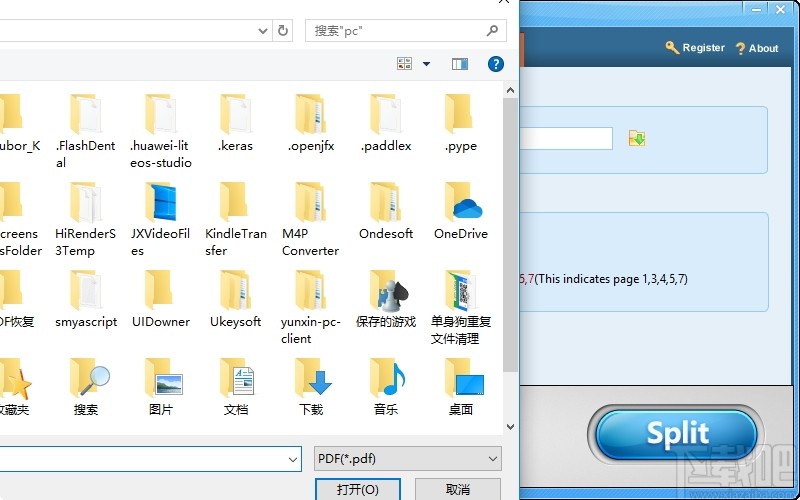This screenshot has width=800, height=500.
Task: Click the 取消 cancel button
Action: (x=458, y=490)
